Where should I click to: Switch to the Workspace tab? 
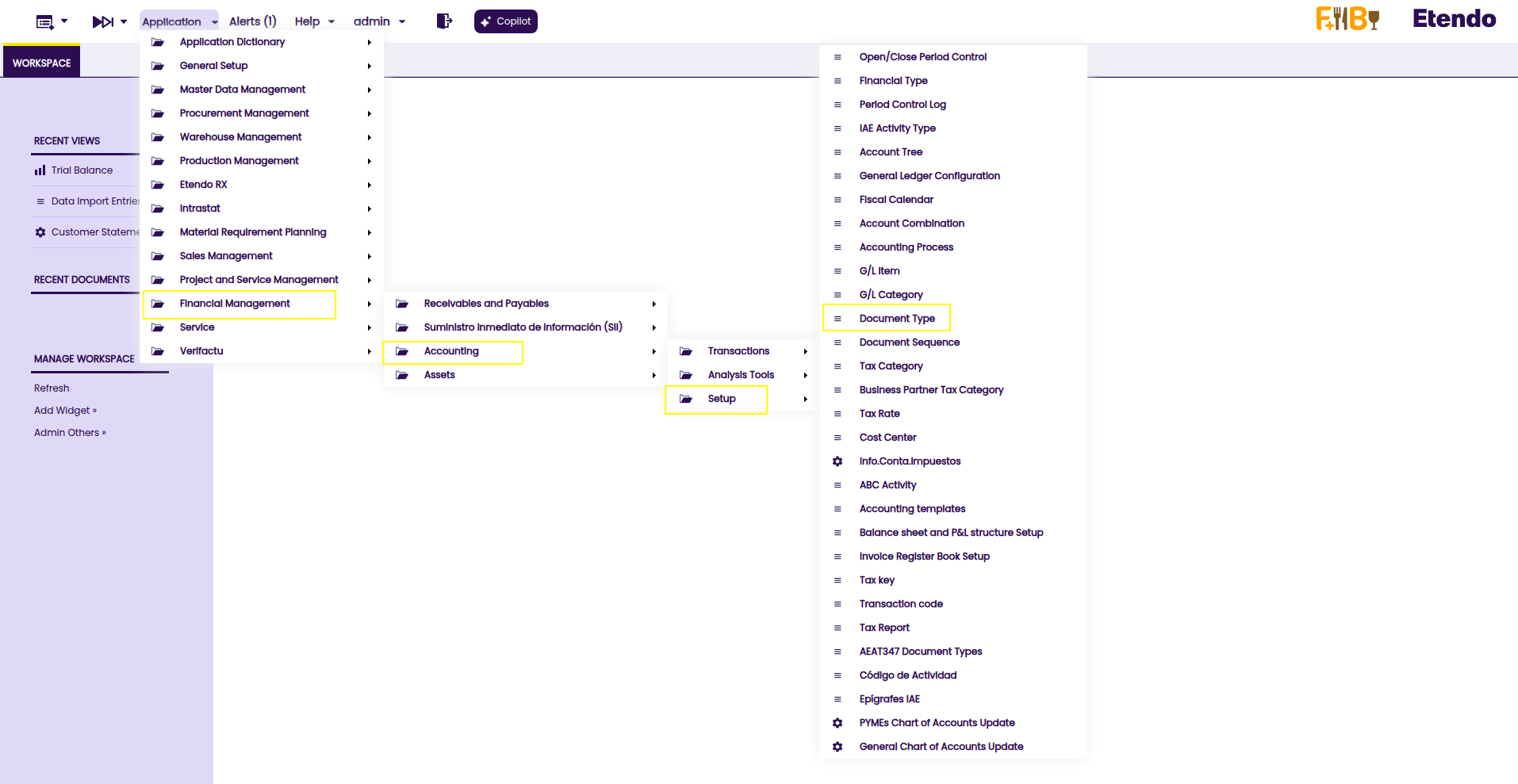[x=41, y=63]
